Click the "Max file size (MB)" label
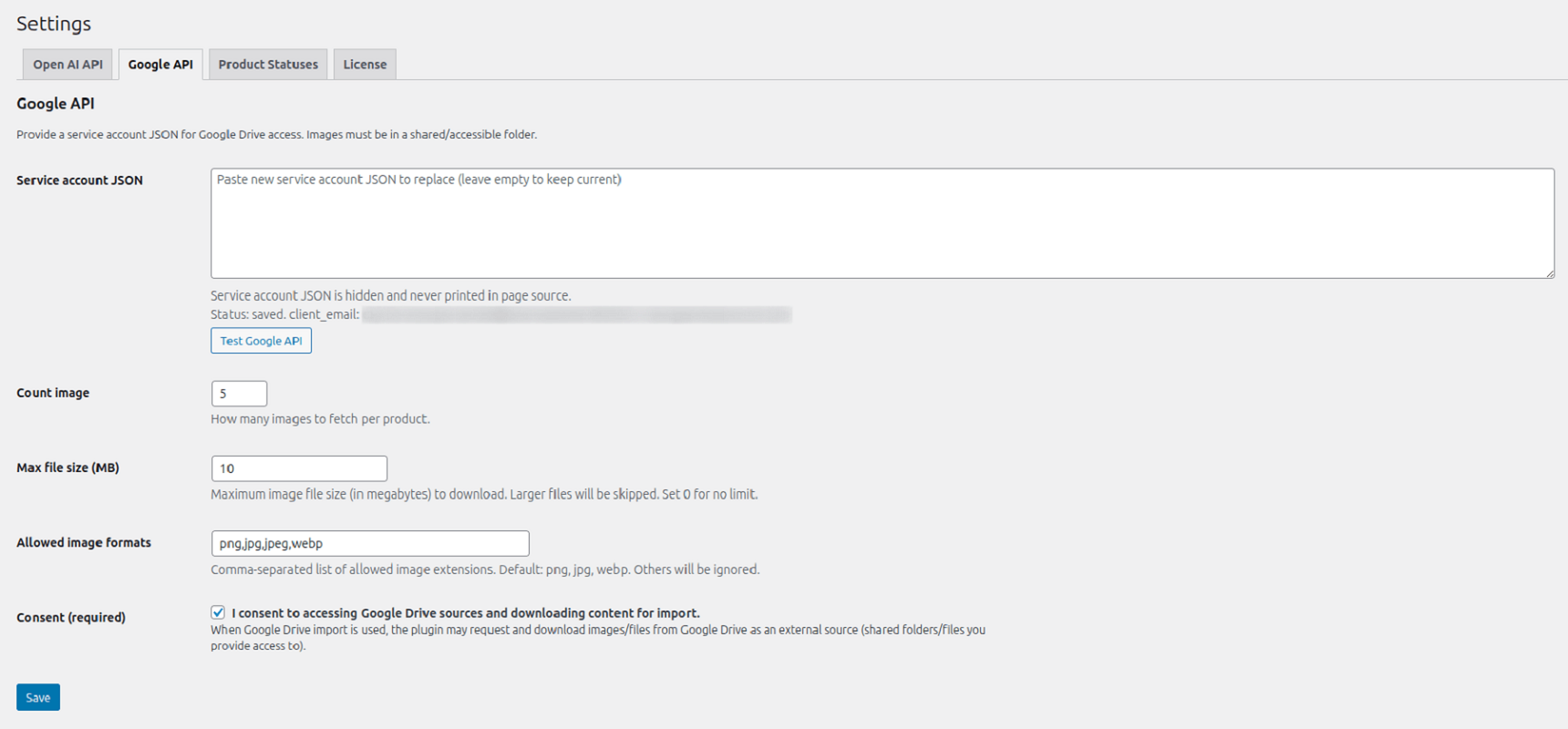The height and width of the screenshot is (729, 1568). click(67, 467)
